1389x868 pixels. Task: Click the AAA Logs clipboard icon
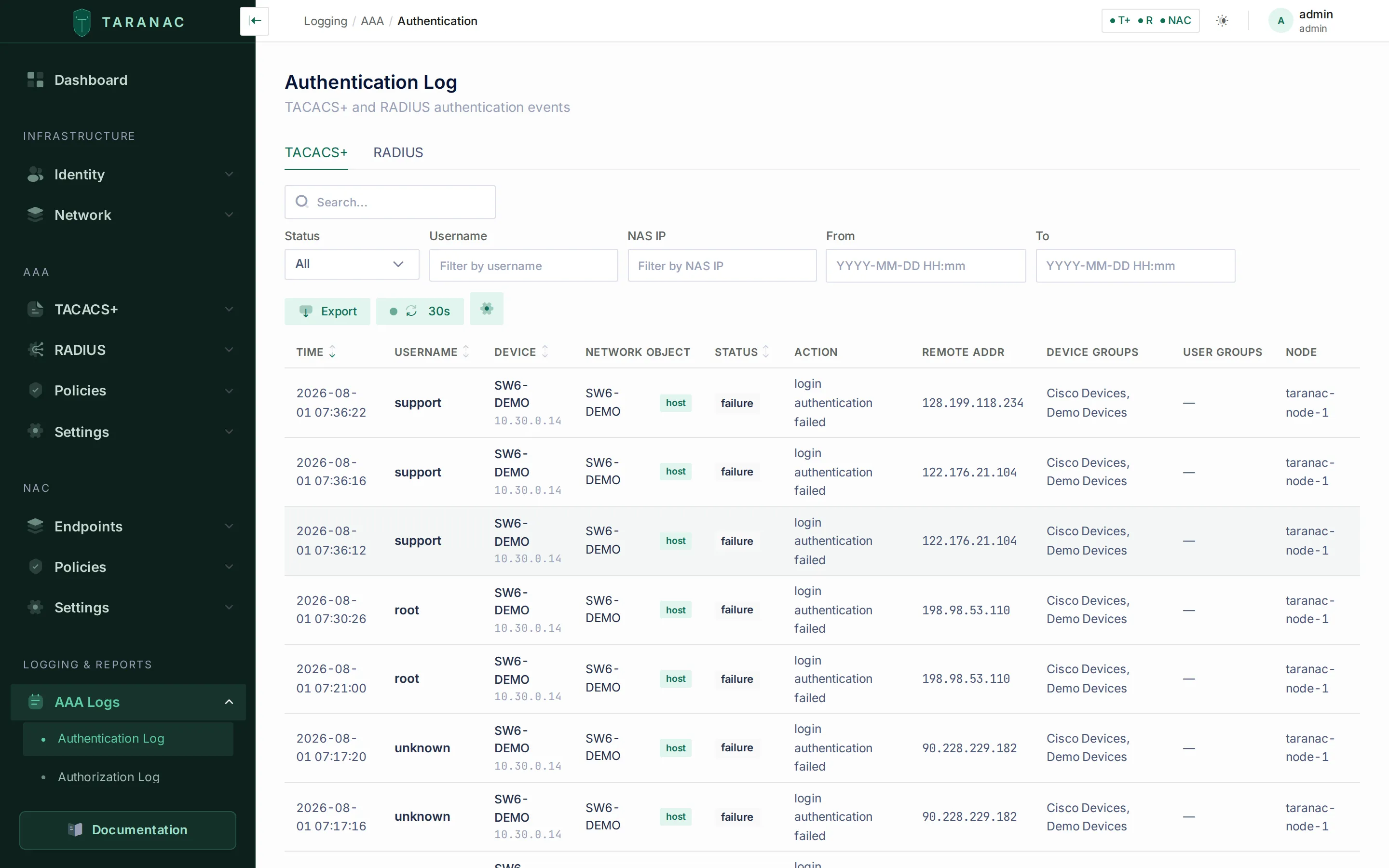point(36,702)
